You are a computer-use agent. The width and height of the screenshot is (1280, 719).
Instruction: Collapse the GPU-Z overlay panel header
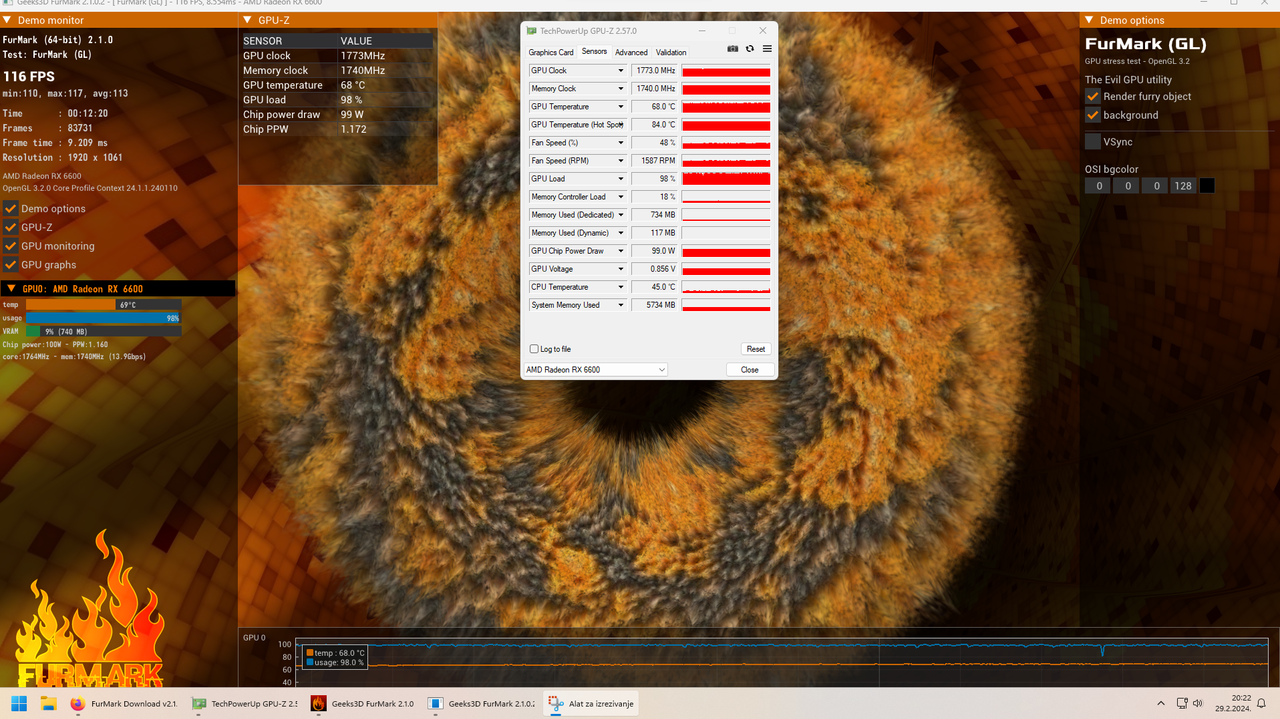[x=247, y=20]
